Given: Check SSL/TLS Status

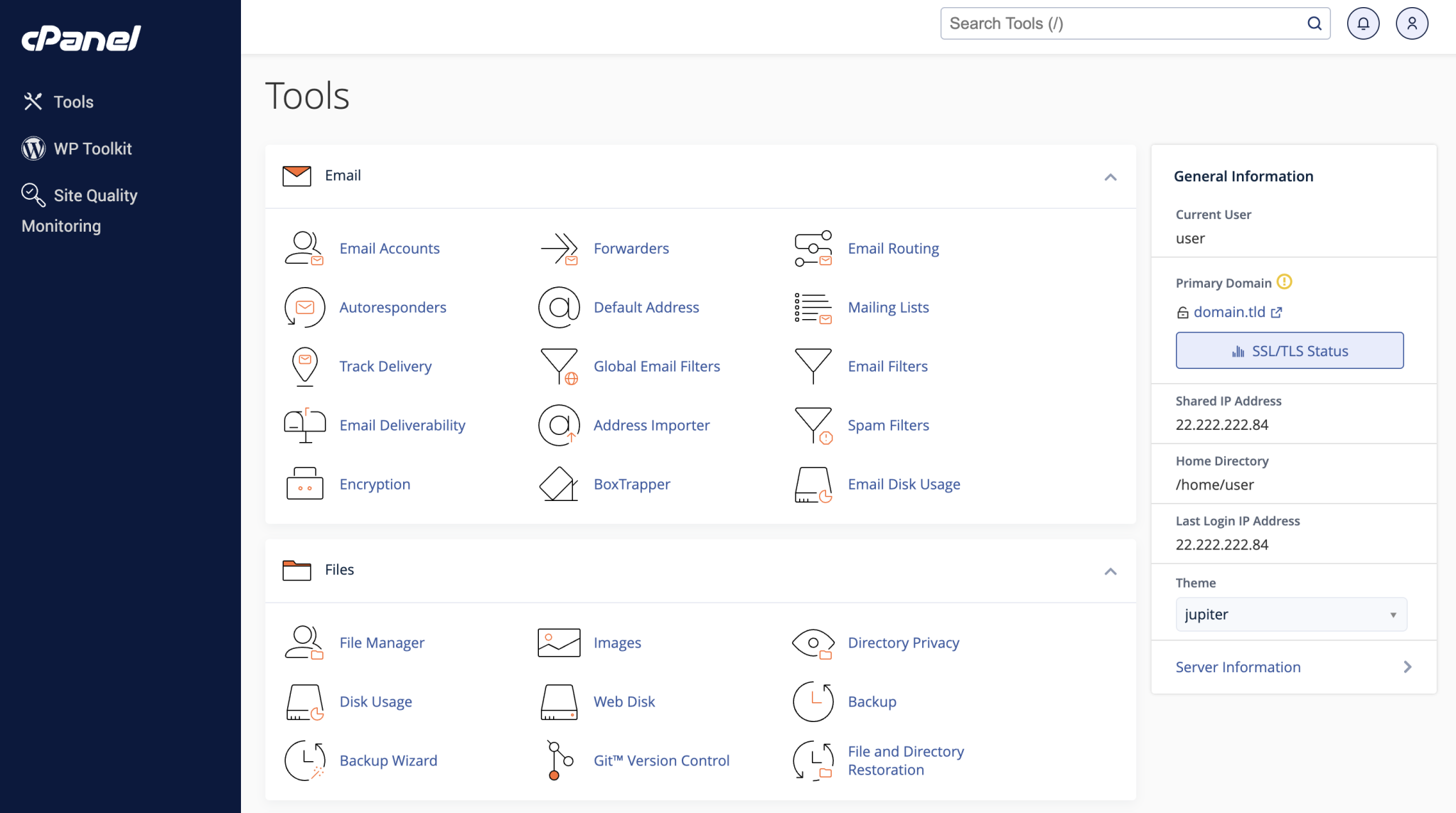Looking at the screenshot, I should 1289,350.
